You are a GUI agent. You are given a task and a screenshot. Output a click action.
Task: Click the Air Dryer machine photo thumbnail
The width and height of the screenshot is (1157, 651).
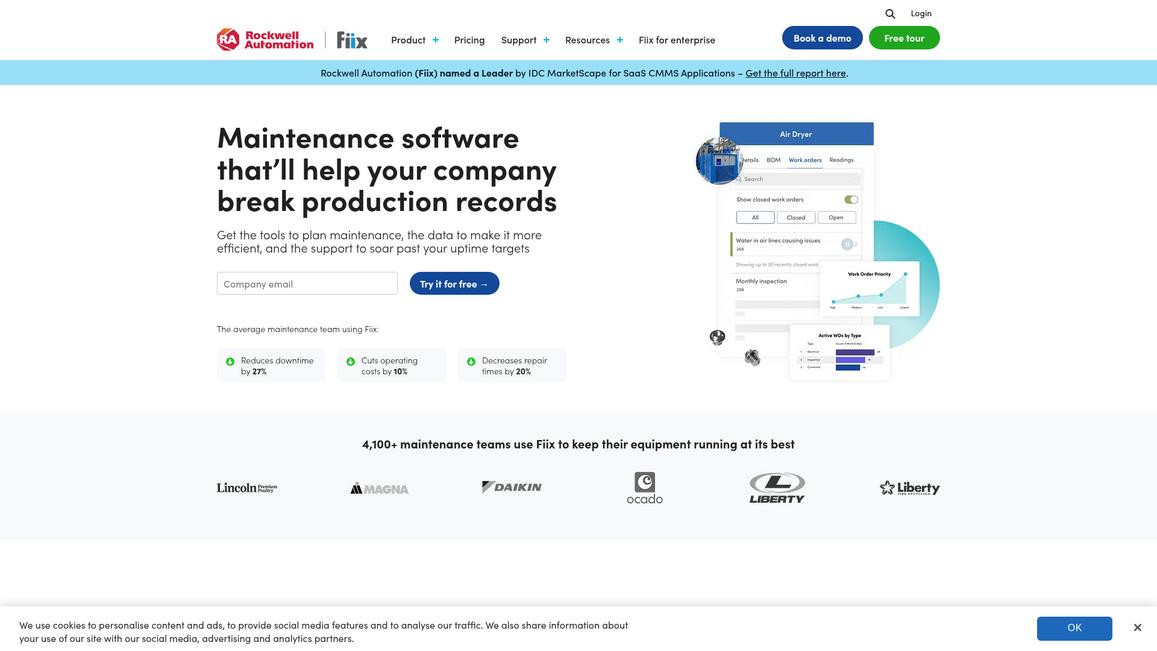coord(719,160)
